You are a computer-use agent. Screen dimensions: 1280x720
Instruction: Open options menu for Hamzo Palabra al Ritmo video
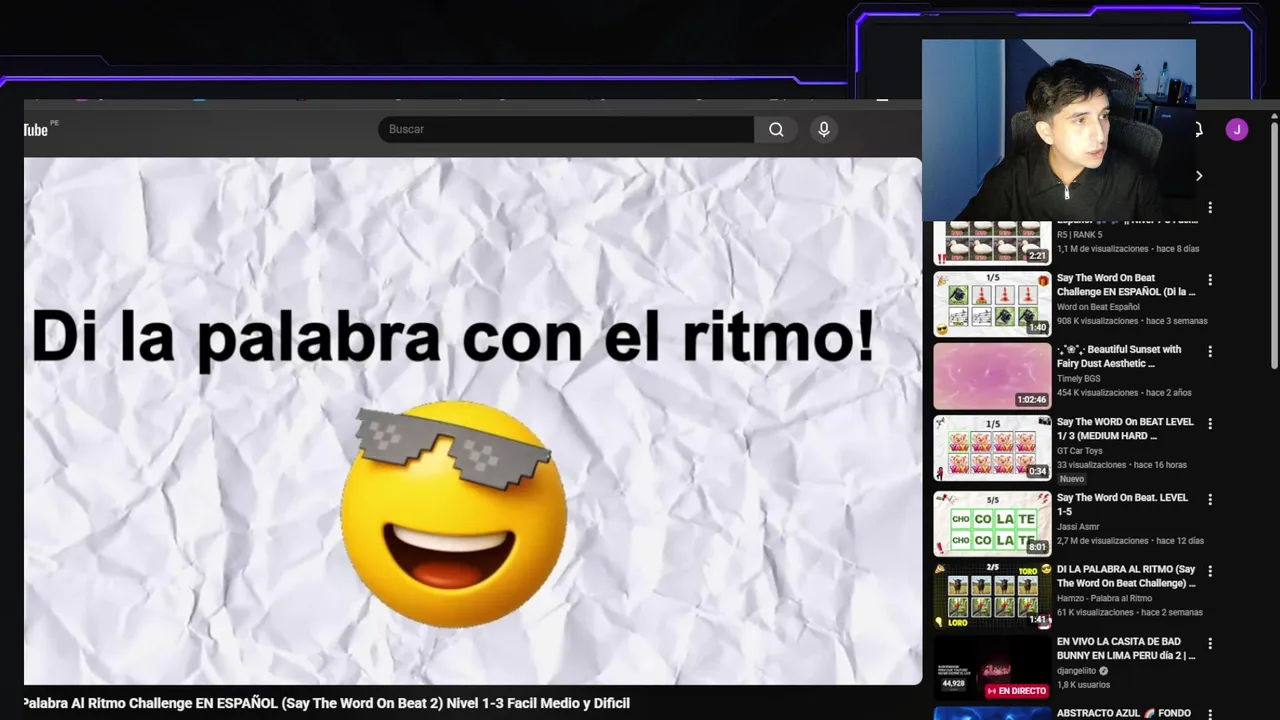1210,571
